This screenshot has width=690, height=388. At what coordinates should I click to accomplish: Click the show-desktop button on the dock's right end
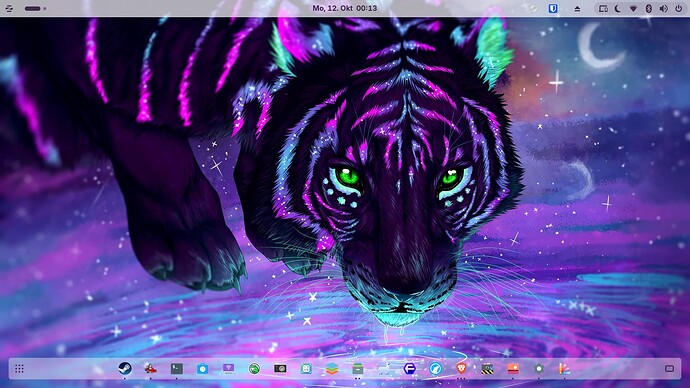669,369
